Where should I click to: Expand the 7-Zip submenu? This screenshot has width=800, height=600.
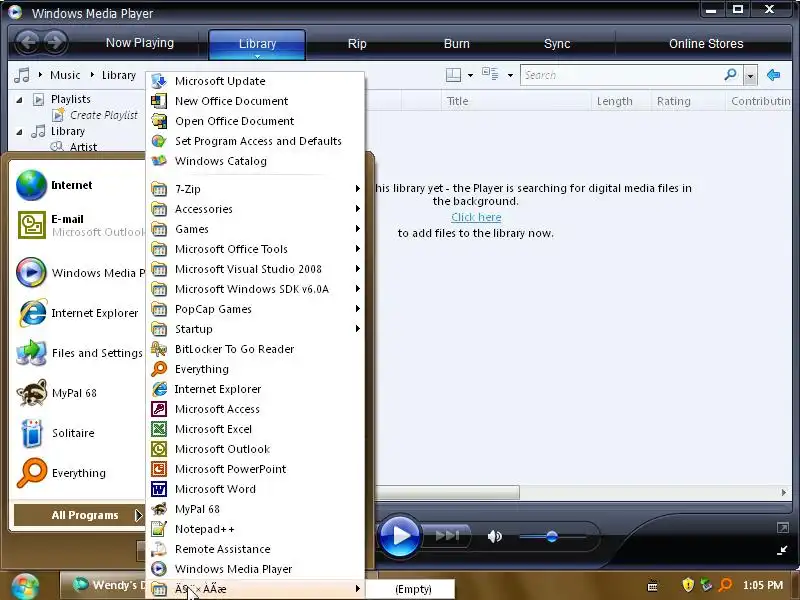(x=255, y=189)
